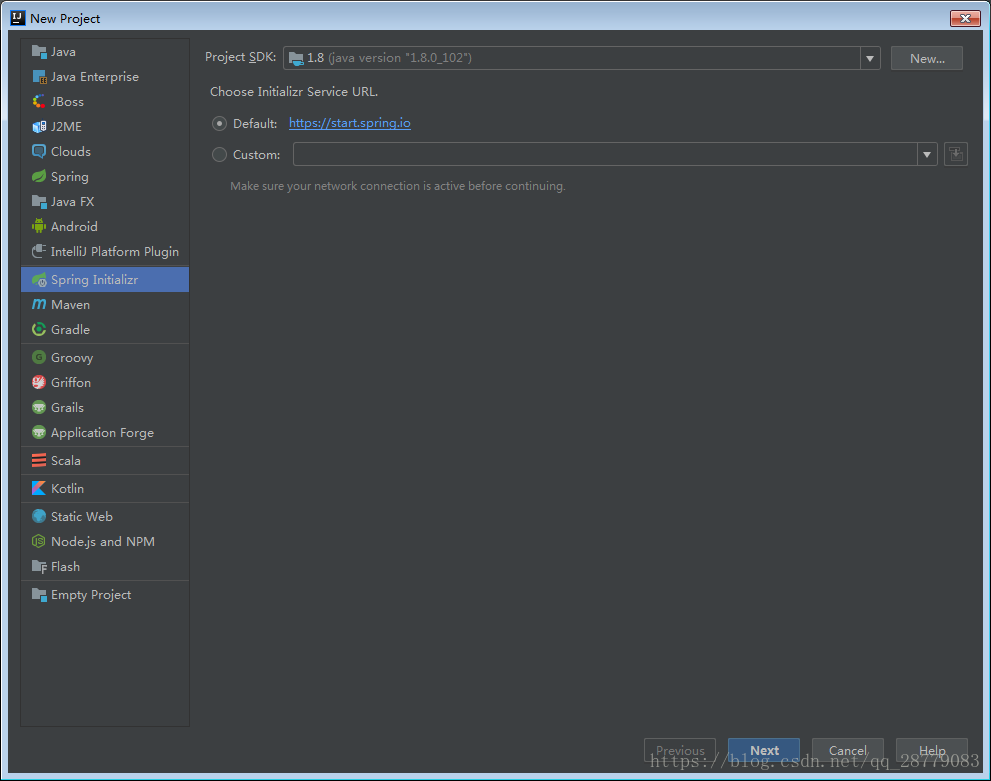Select 'Grails' label in list
This screenshot has width=991, height=781.
[67, 408]
